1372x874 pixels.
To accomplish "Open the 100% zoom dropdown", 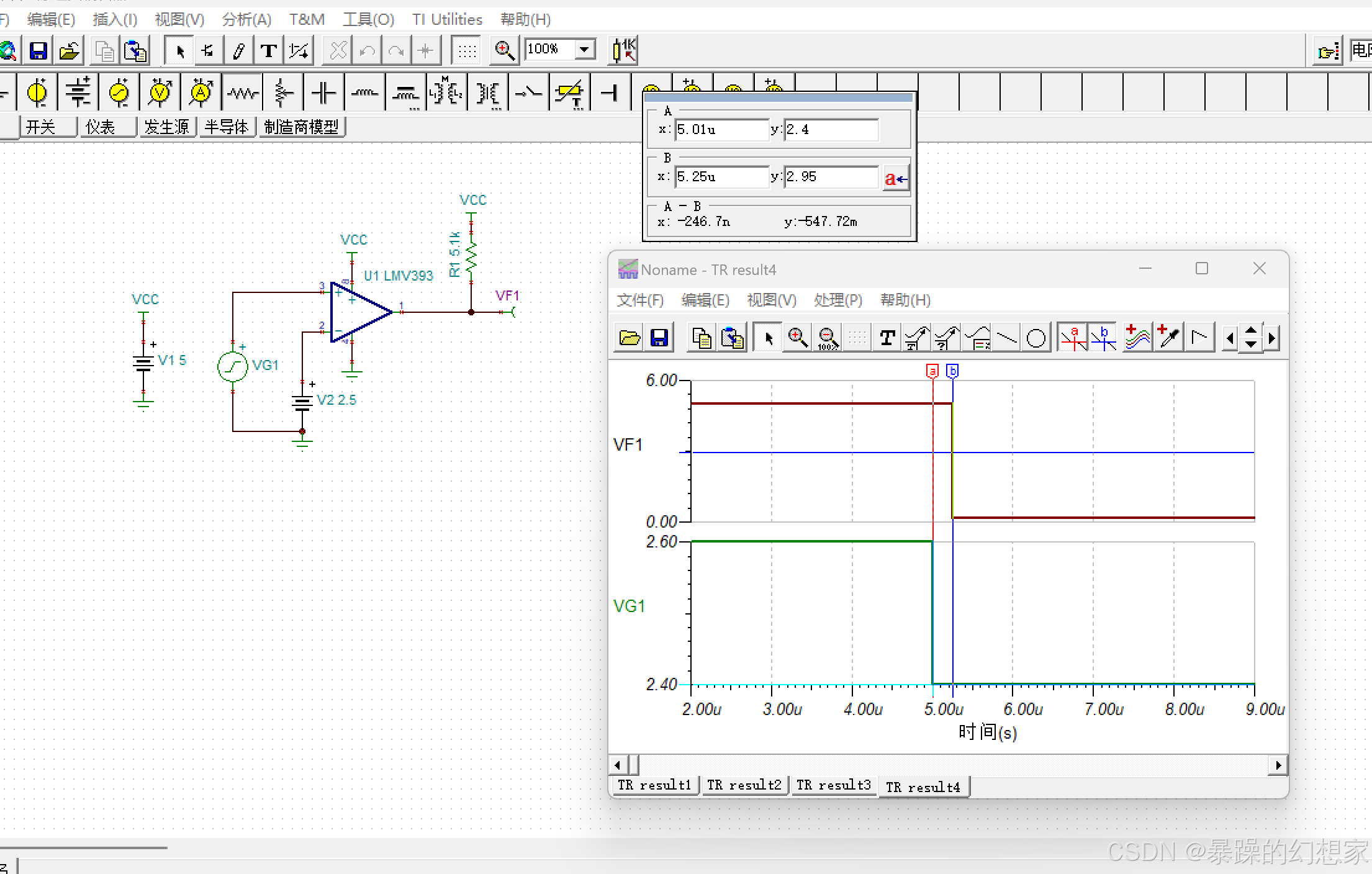I will 584,49.
